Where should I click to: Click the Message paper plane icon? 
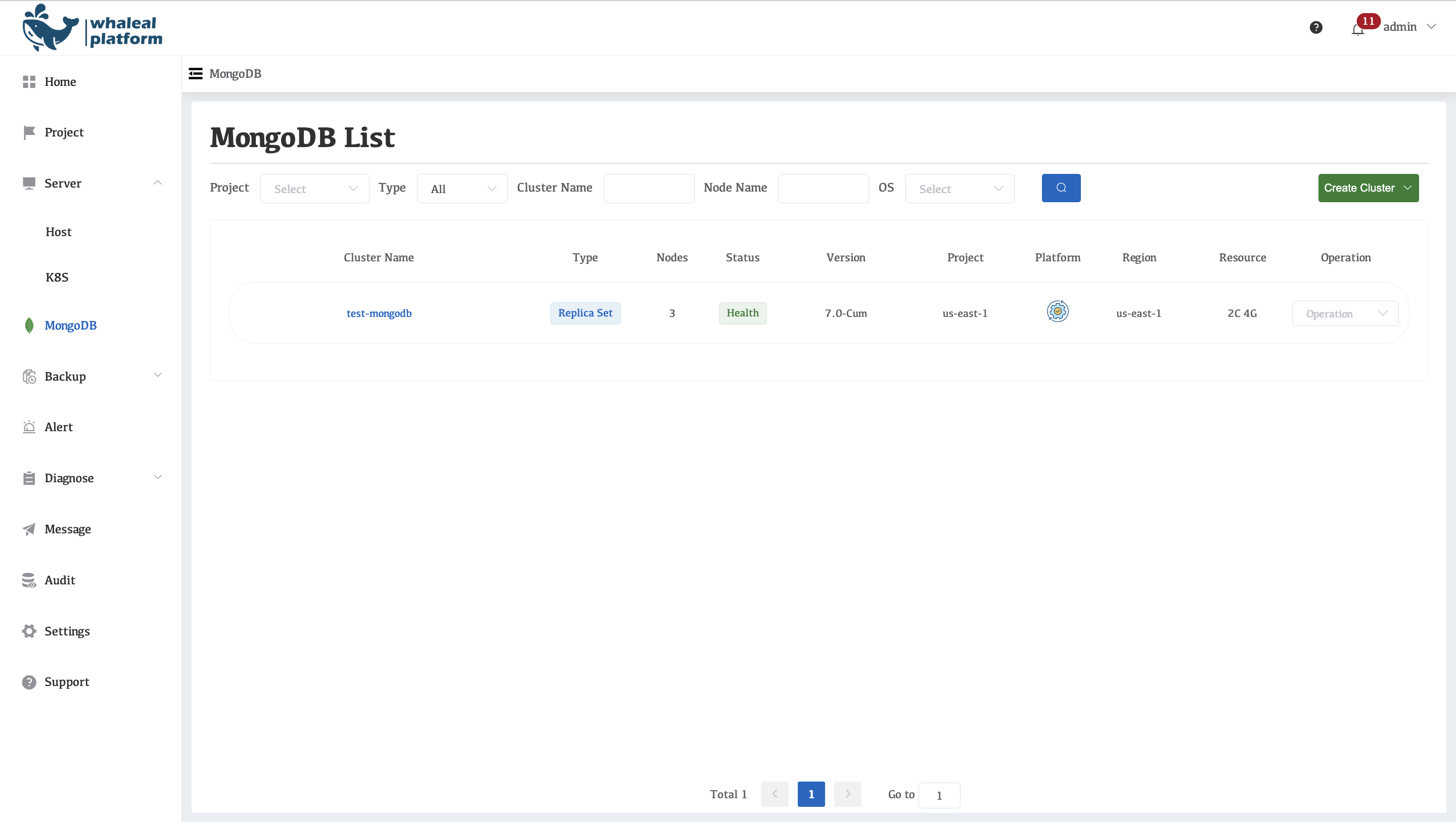29,529
